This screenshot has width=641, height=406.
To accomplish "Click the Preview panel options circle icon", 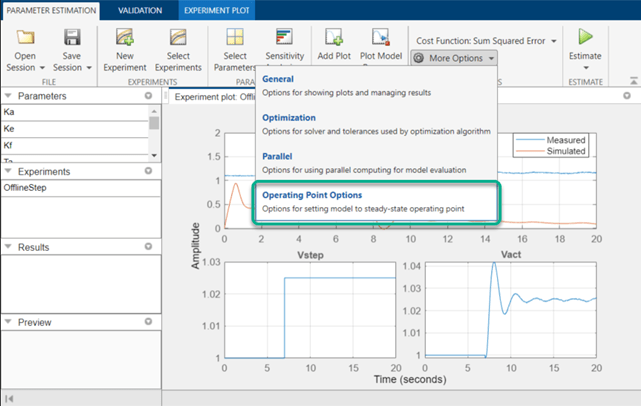I will (148, 322).
